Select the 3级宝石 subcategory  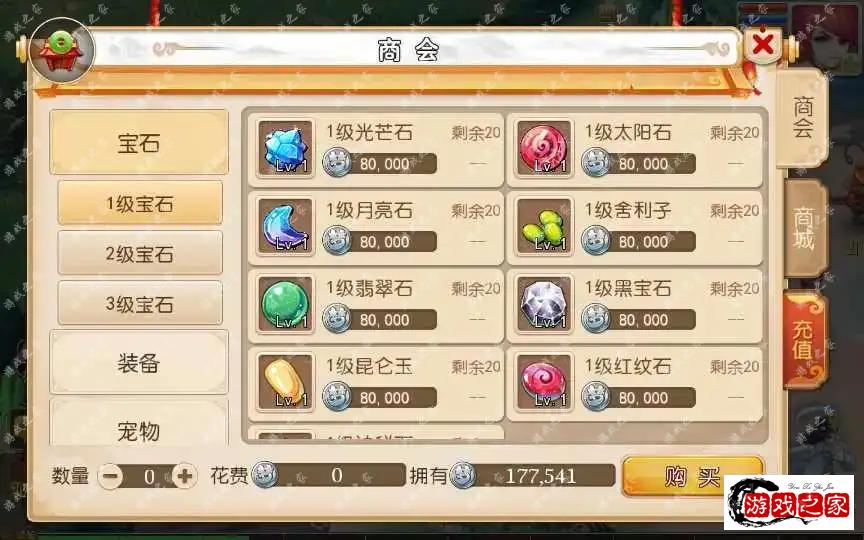[140, 304]
